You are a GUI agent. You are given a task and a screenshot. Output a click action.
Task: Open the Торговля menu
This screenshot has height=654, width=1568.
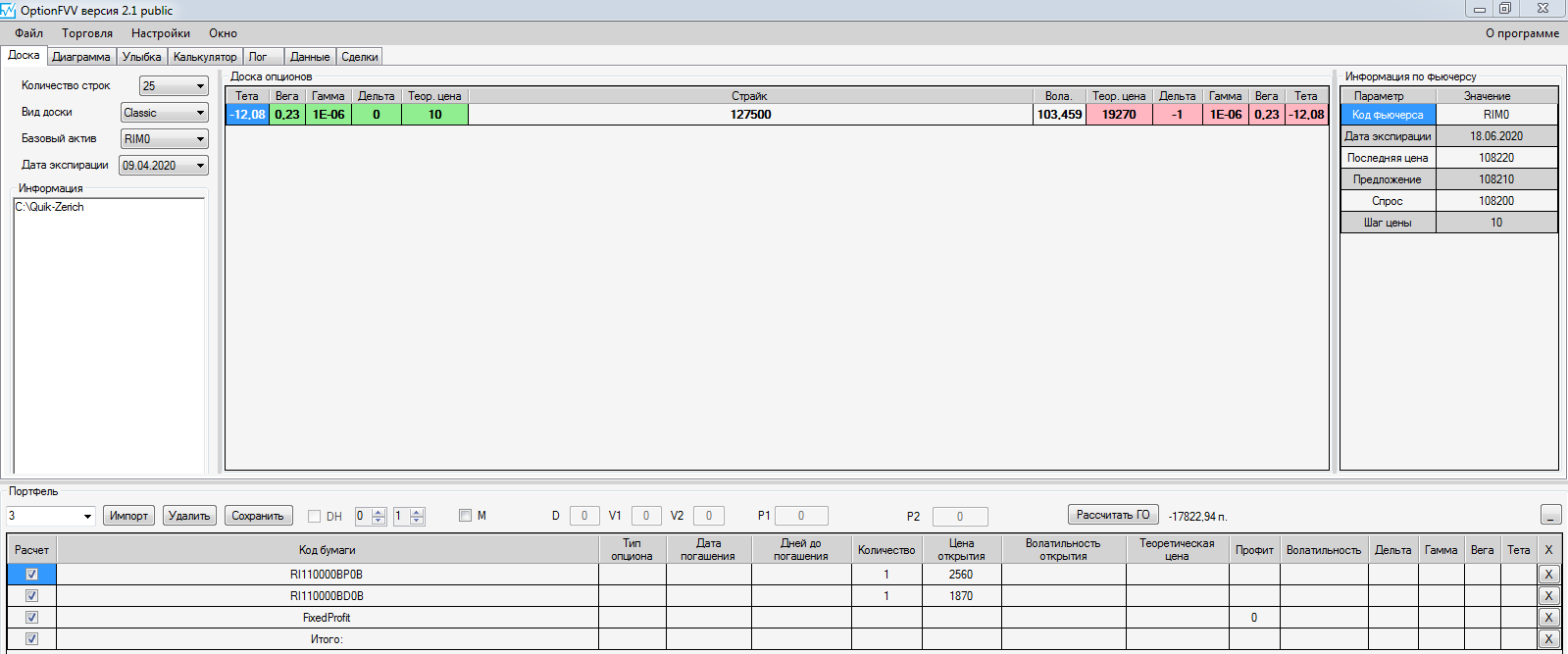click(87, 33)
